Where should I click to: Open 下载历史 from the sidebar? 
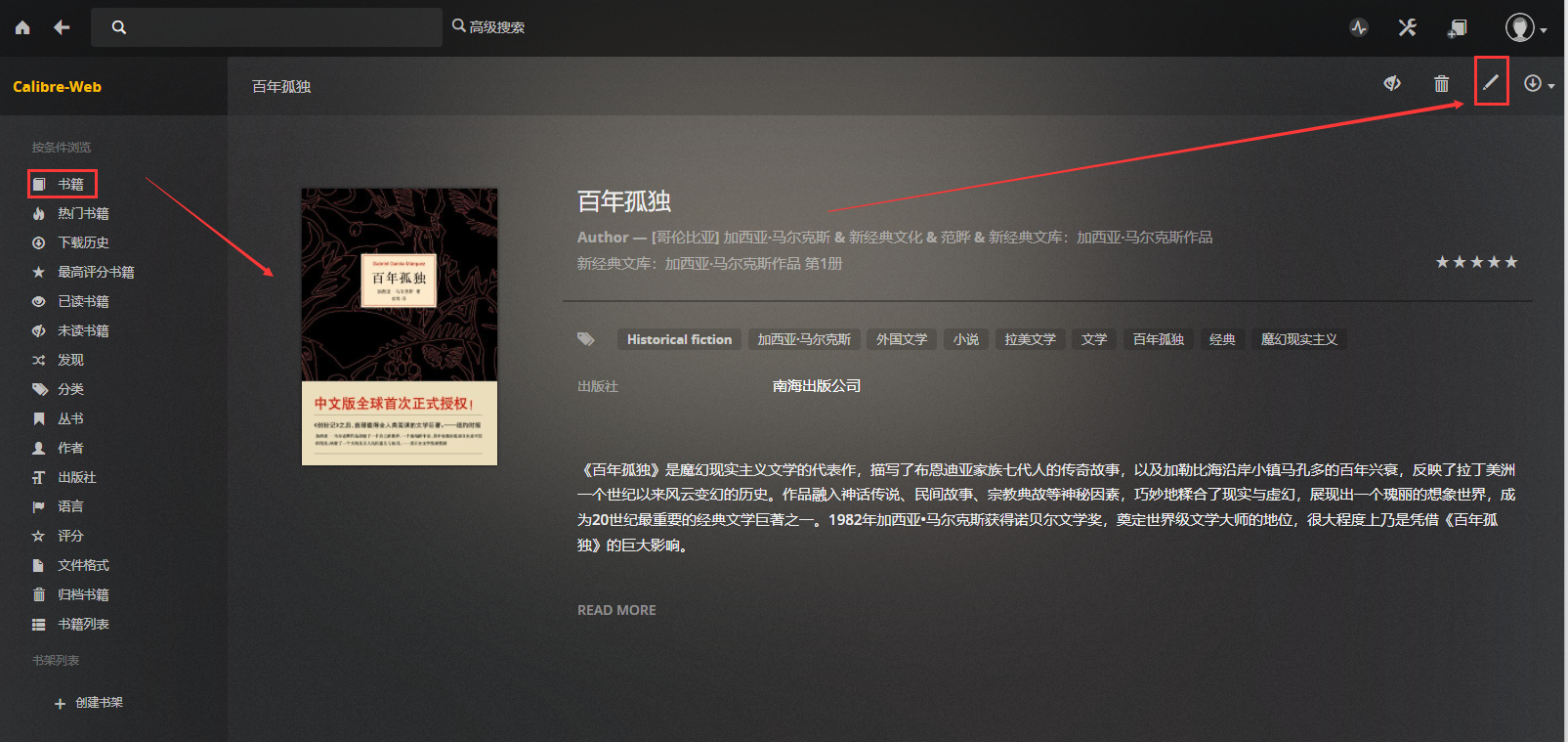[82, 242]
